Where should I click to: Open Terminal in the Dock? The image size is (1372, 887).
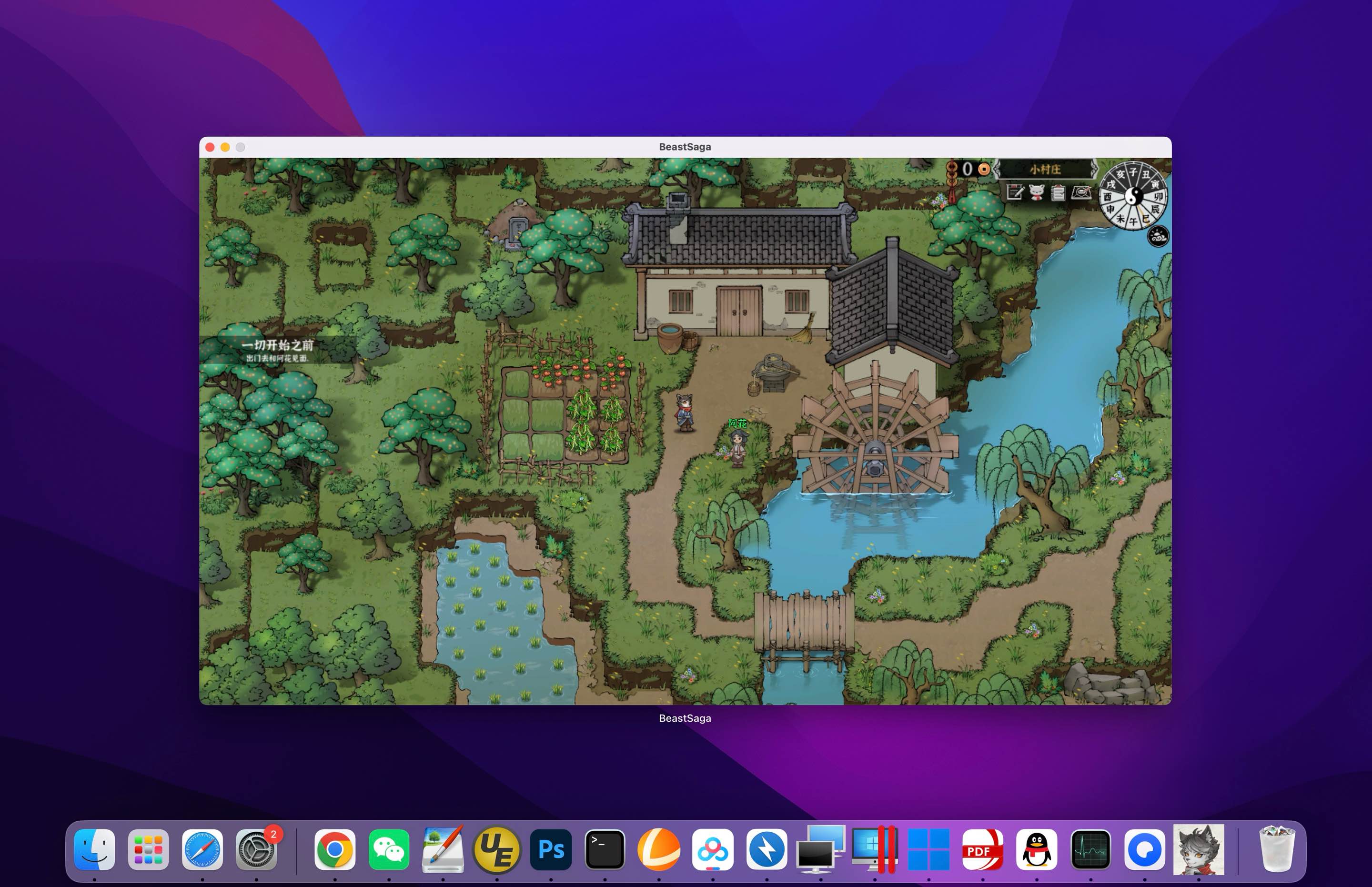tap(605, 849)
